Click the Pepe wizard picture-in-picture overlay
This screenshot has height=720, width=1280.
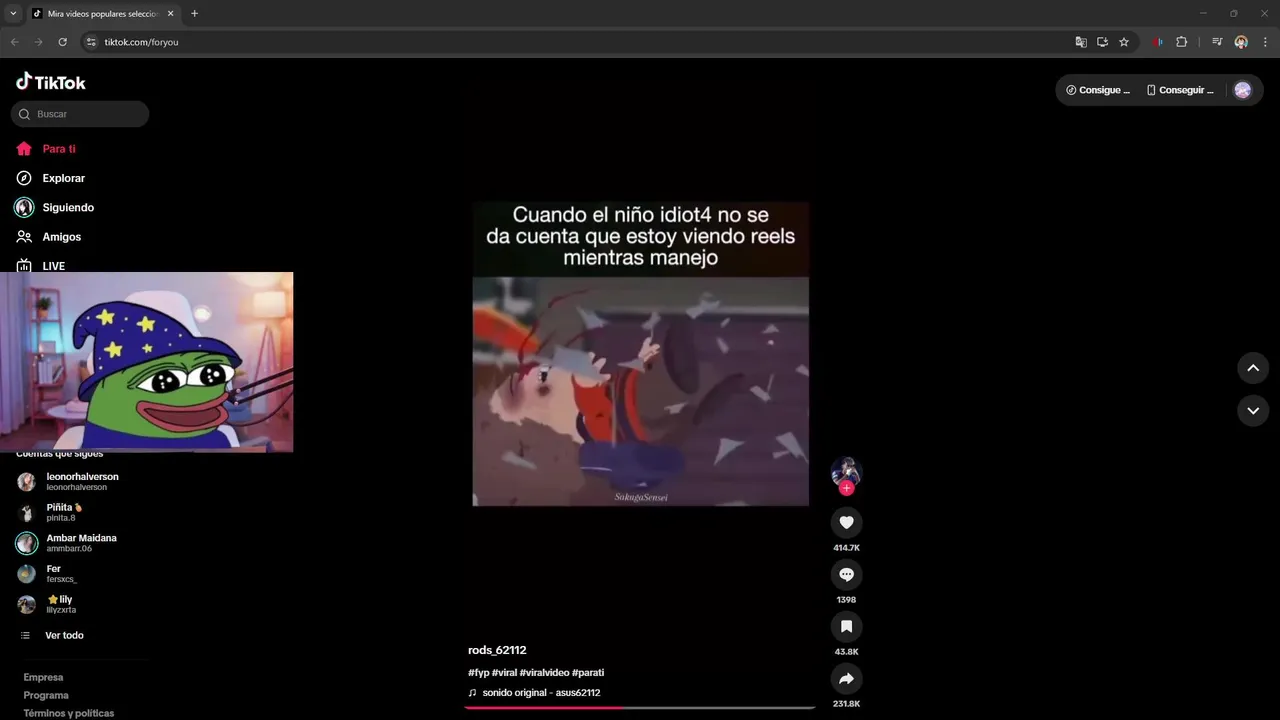pyautogui.click(x=146, y=362)
